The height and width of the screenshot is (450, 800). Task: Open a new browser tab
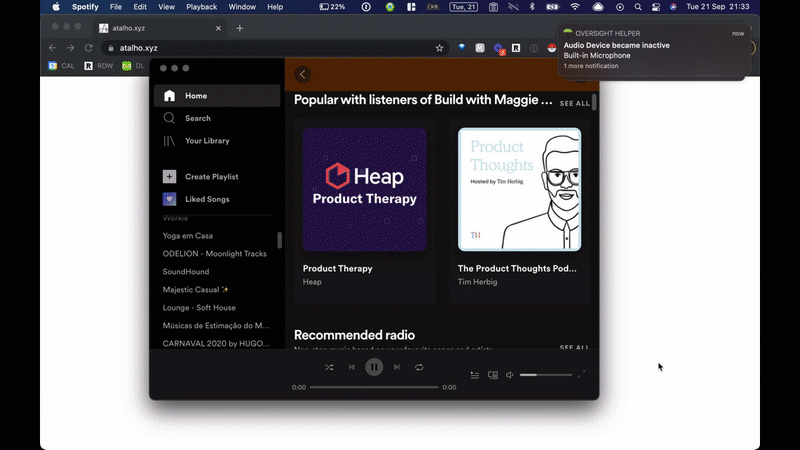(240, 28)
